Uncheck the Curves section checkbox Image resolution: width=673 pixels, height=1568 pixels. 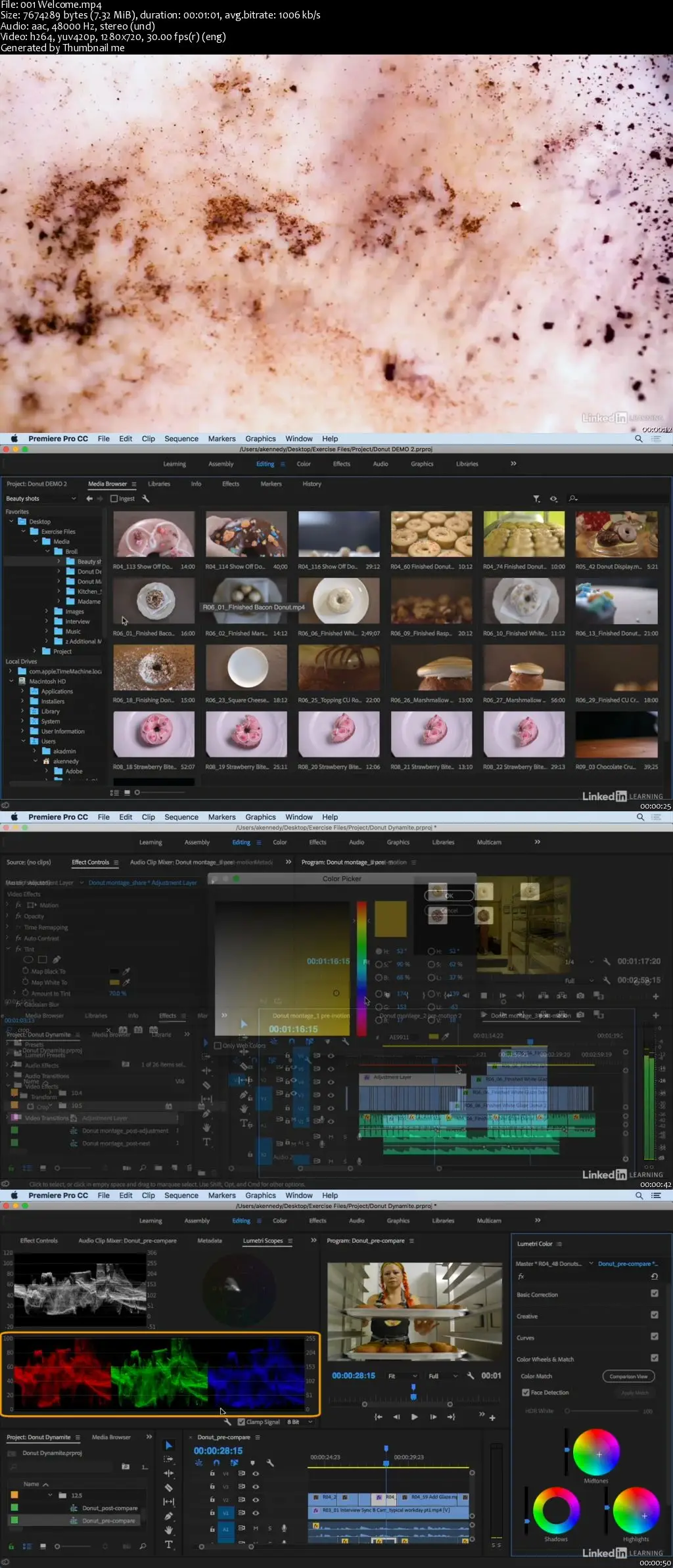[x=655, y=1336]
